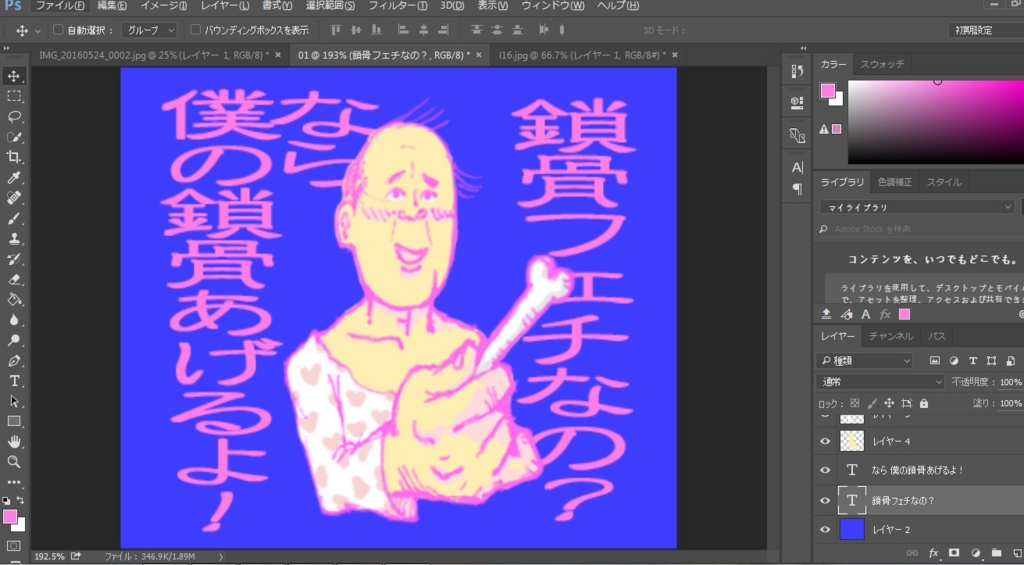Close the 01 @ 193% document tab
This screenshot has height=565, width=1024.
[479, 56]
